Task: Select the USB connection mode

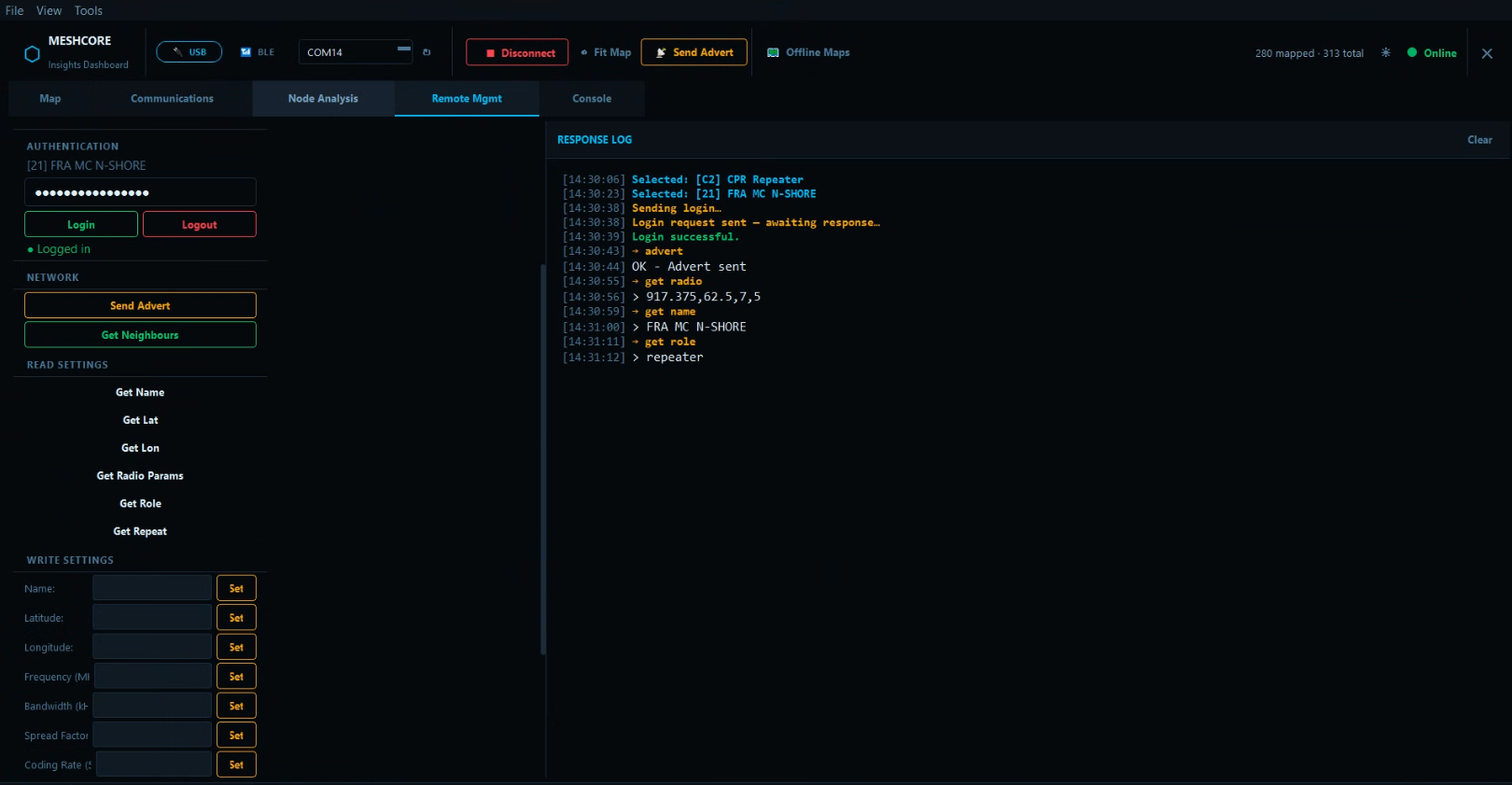Action: tap(189, 52)
